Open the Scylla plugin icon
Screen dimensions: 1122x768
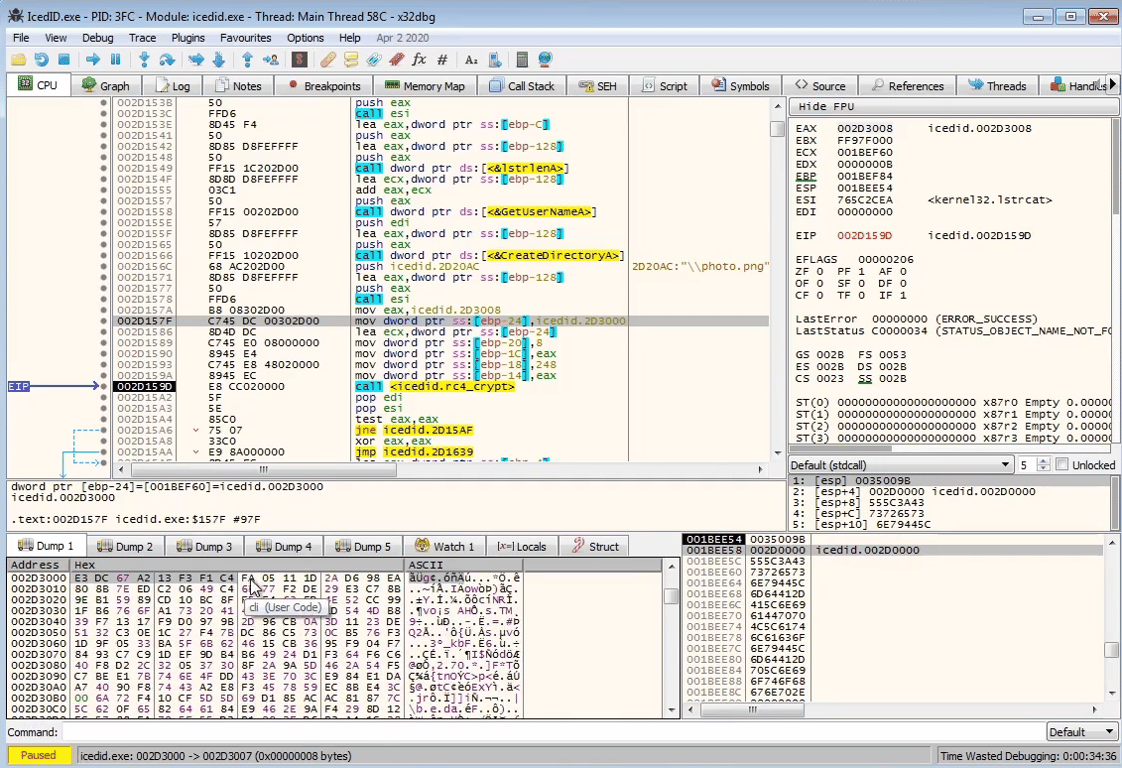pyautogui.click(x=299, y=60)
